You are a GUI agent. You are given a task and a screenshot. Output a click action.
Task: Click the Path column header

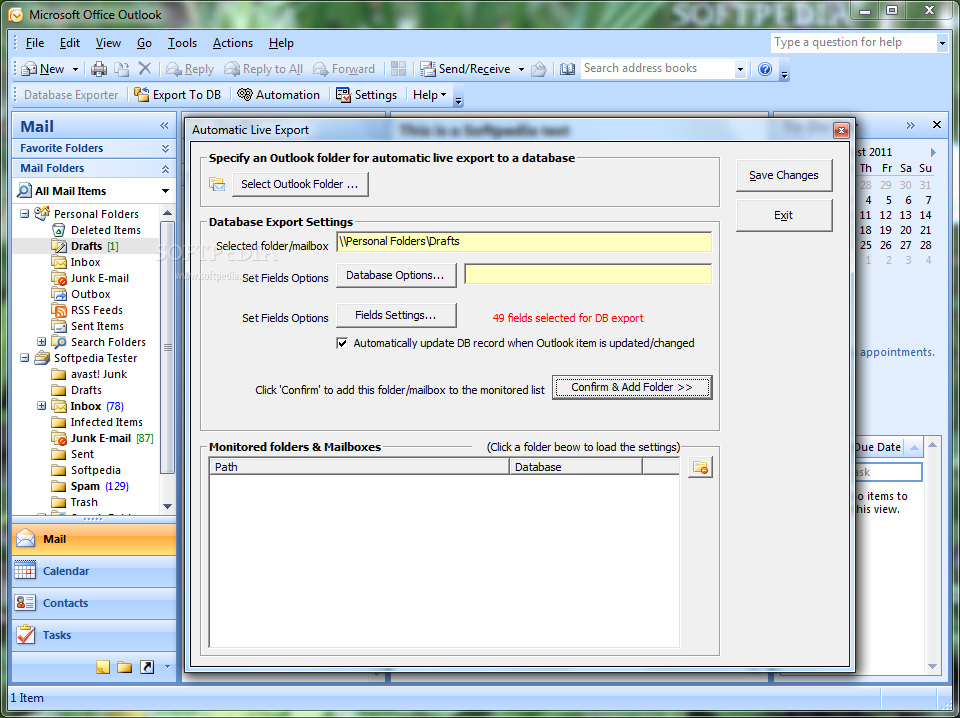(359, 467)
